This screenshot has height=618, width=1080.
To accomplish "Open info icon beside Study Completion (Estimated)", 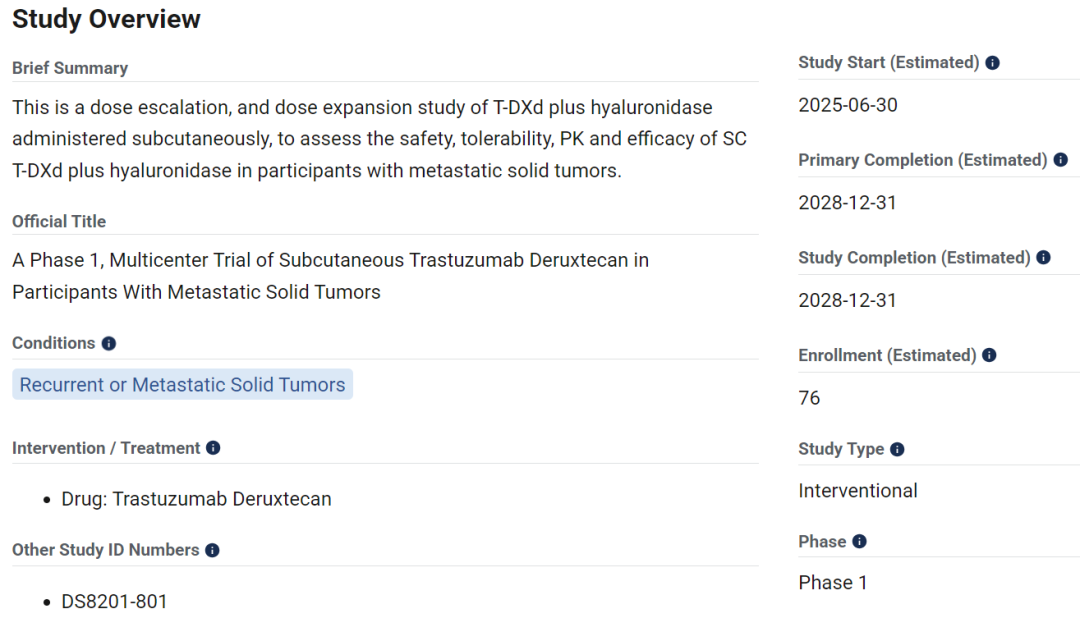I will [1043, 258].
